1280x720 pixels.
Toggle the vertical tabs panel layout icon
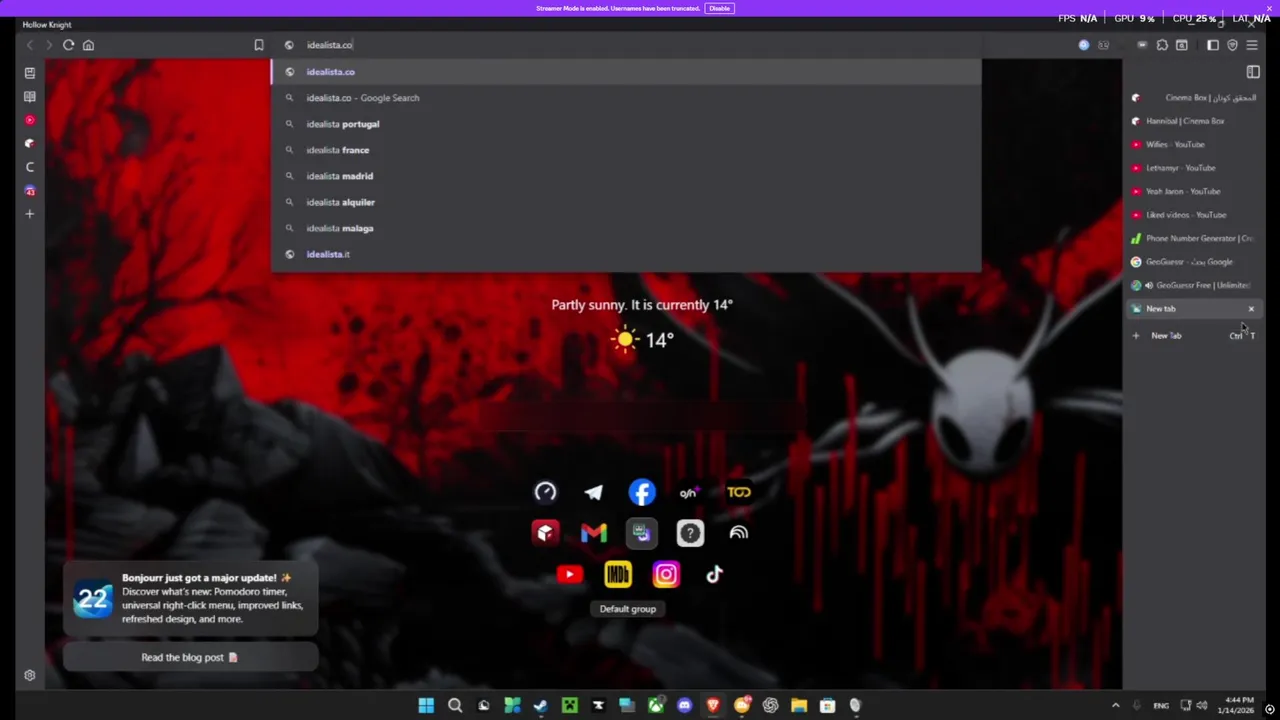(1253, 72)
